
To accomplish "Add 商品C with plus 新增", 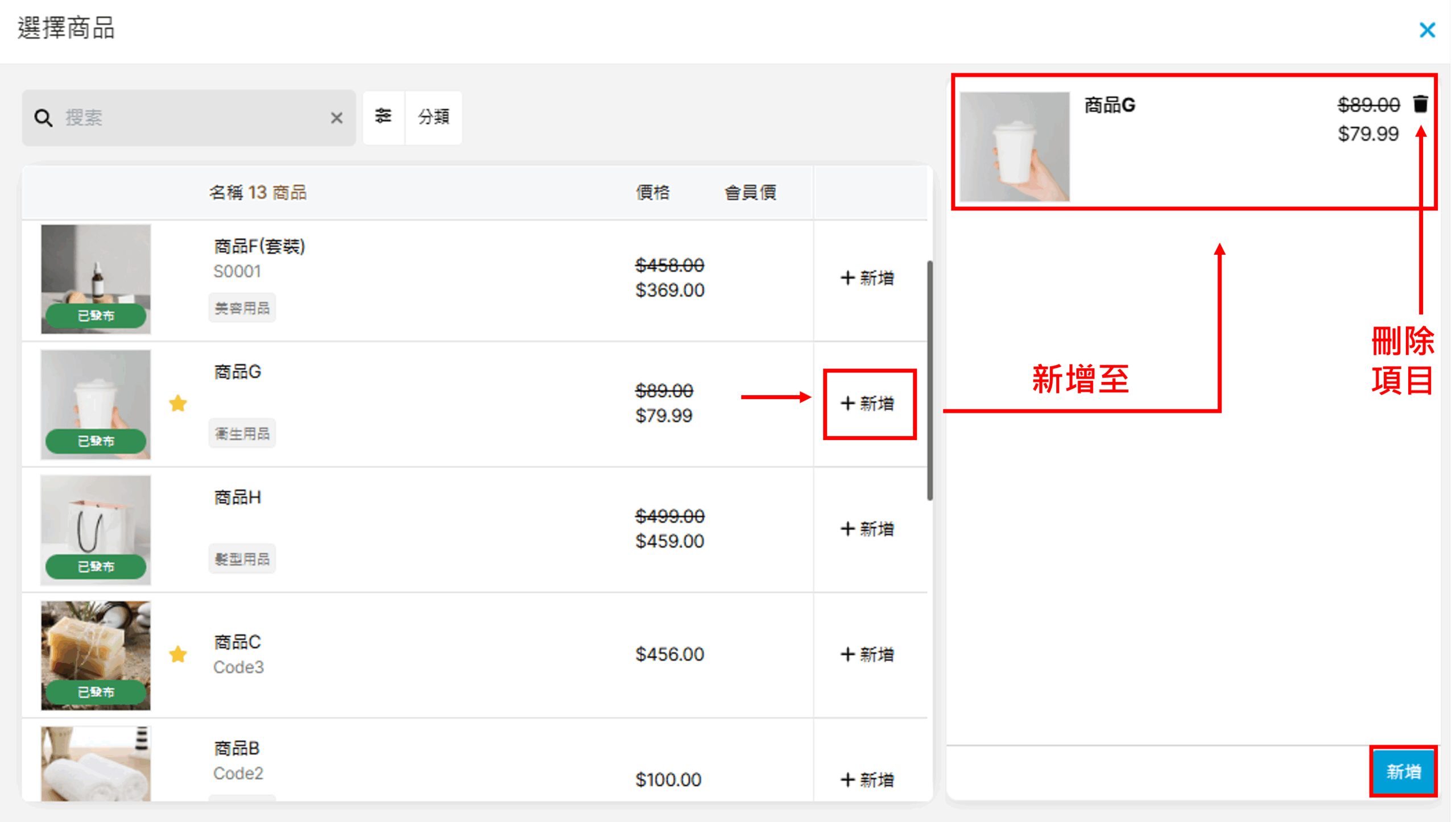I will point(867,654).
